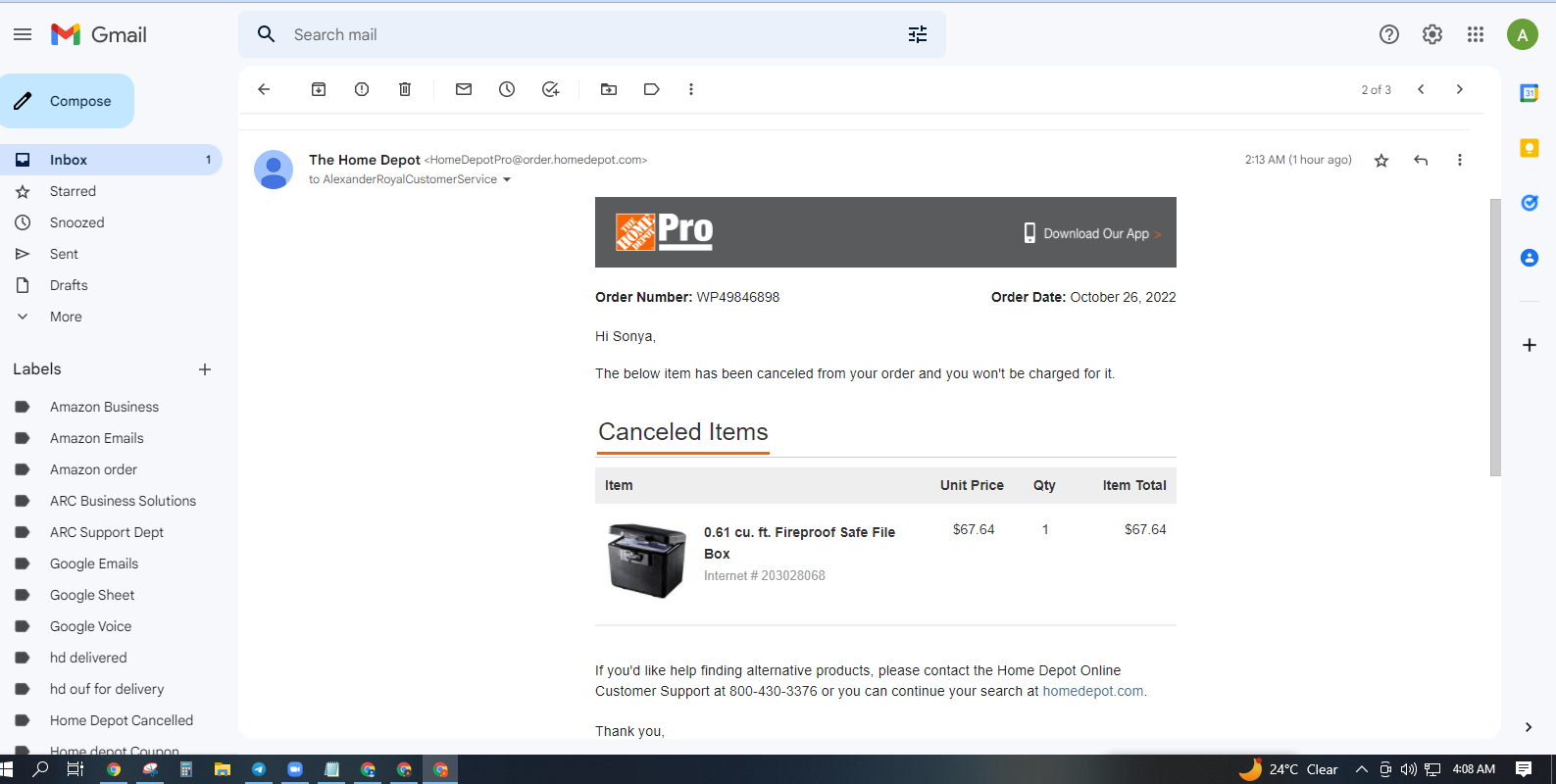Open Google Contacts side panel

[x=1530, y=258]
